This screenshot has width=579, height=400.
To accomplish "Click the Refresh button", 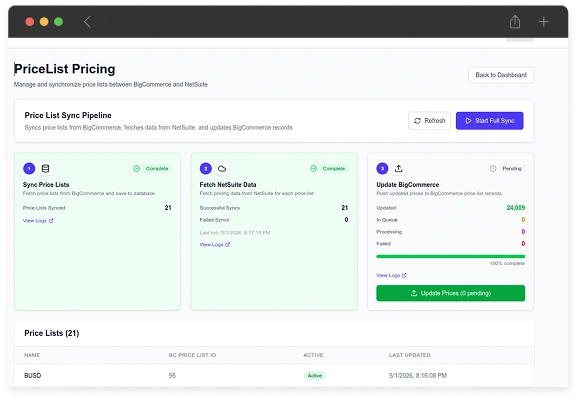I will (429, 121).
